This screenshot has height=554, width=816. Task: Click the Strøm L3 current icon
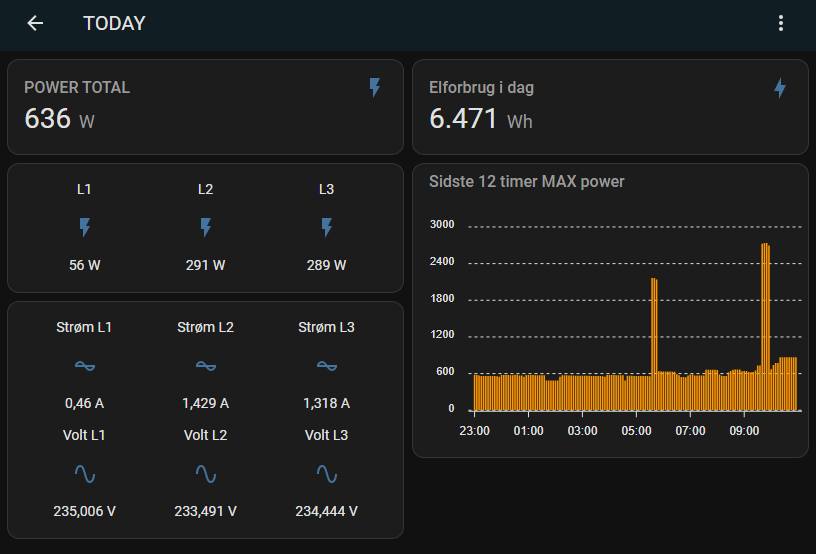pyautogui.click(x=326, y=366)
